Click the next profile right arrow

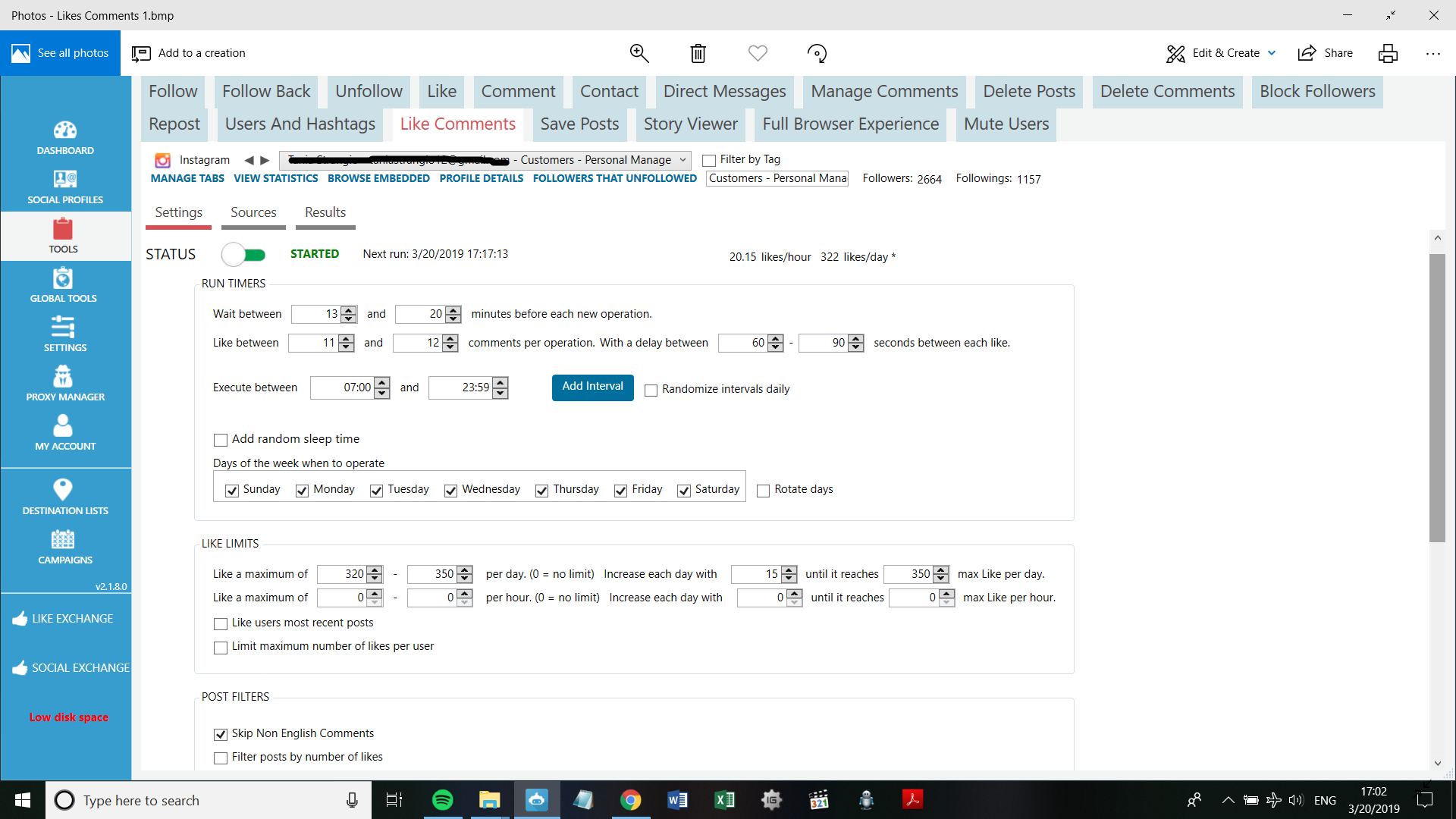click(x=265, y=161)
